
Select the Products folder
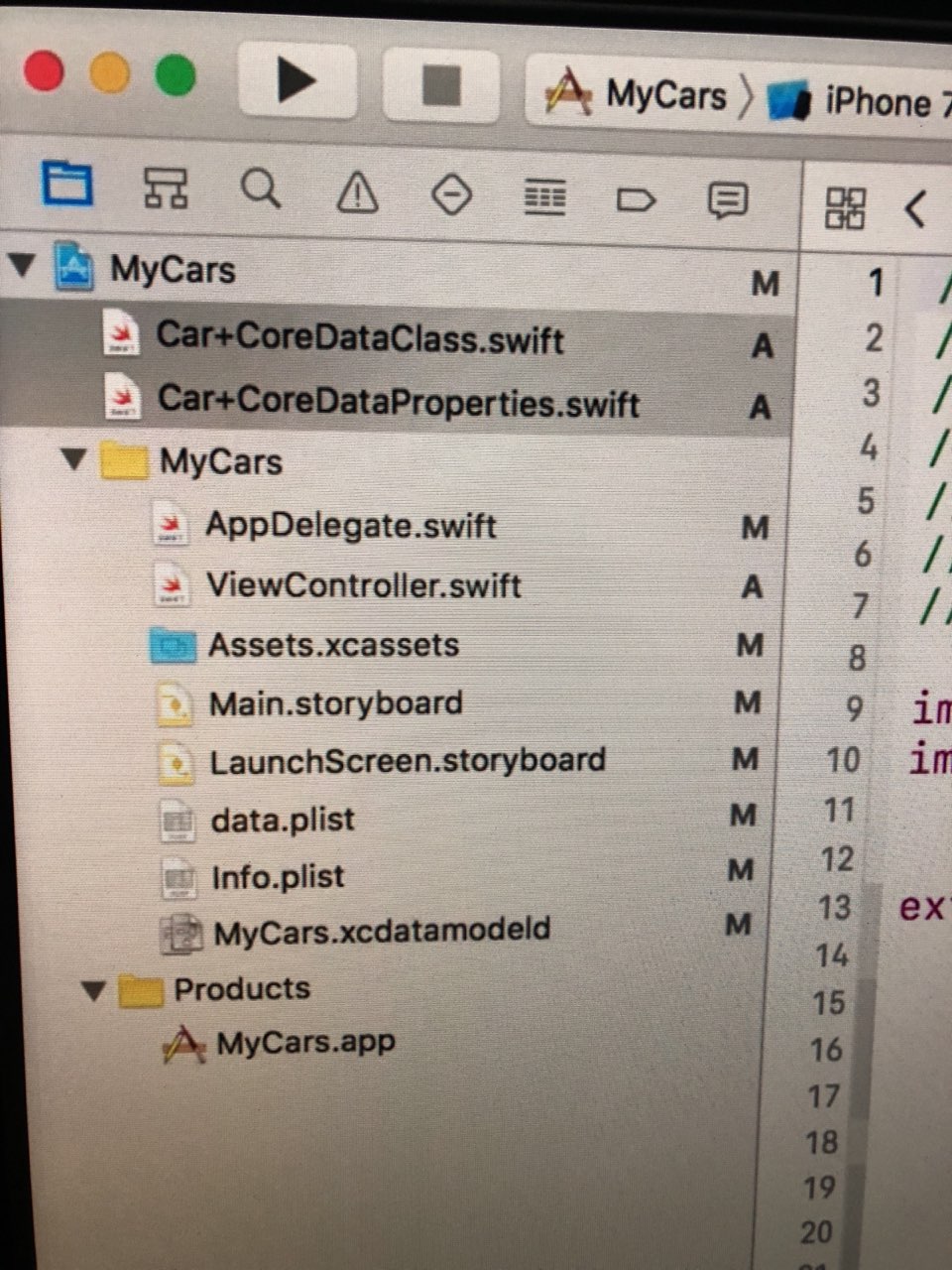241,989
